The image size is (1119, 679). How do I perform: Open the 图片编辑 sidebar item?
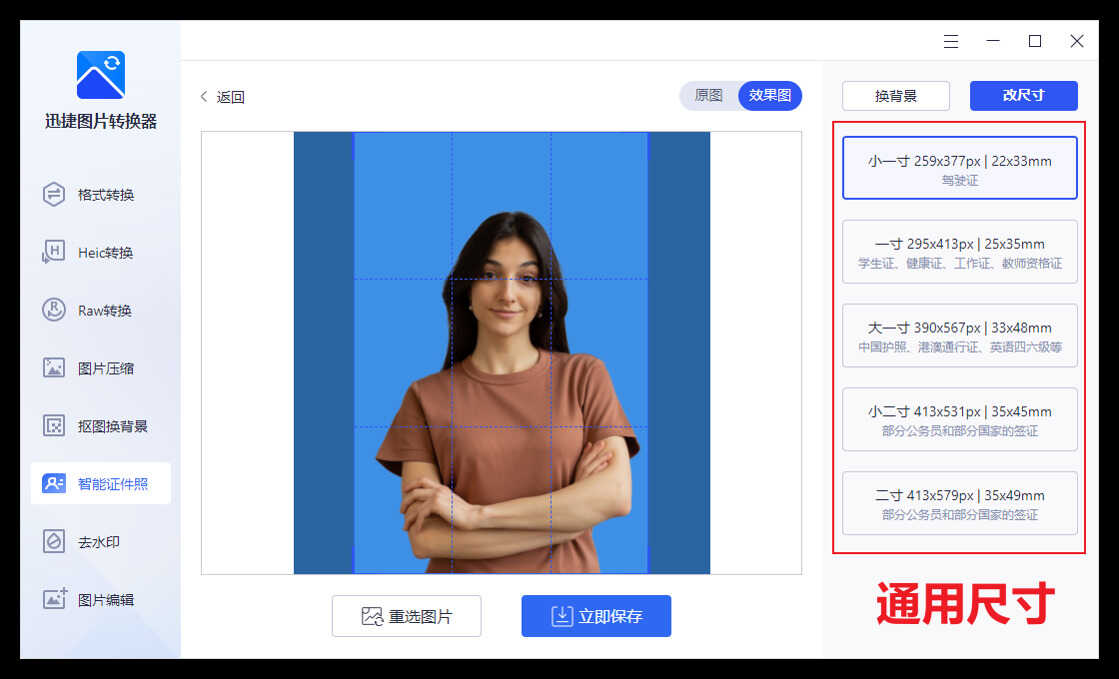click(x=101, y=599)
